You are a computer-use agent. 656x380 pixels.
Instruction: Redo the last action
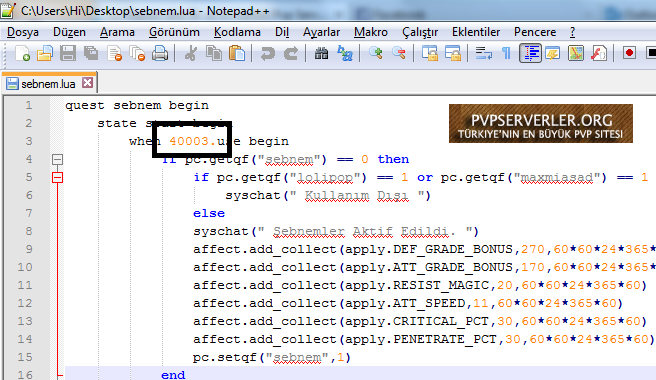(291, 54)
